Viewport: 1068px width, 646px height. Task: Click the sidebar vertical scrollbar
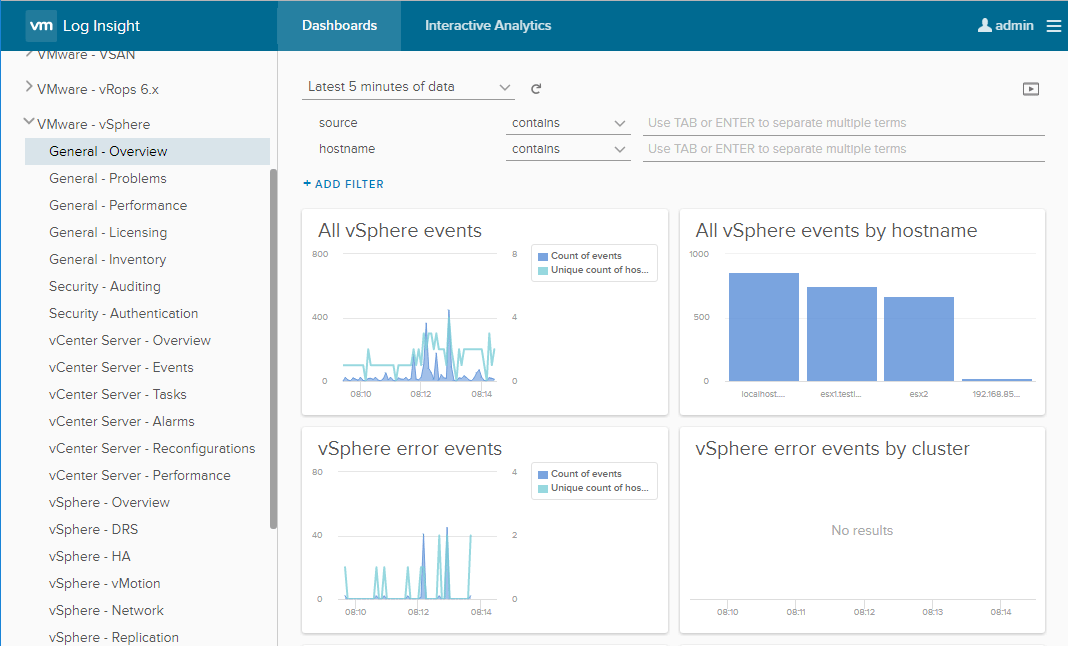click(x=273, y=348)
